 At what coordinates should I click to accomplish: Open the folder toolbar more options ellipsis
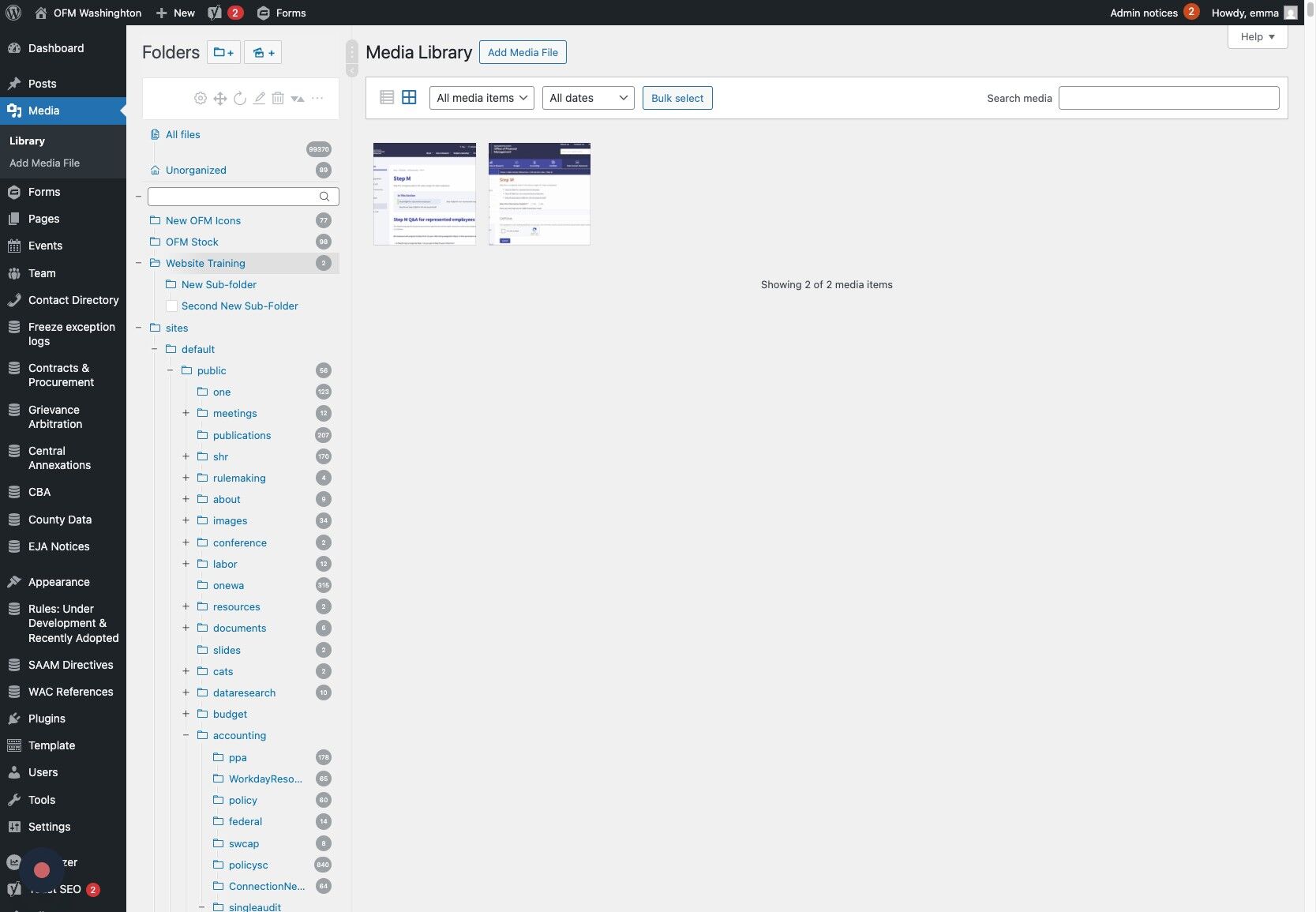pyautogui.click(x=317, y=98)
